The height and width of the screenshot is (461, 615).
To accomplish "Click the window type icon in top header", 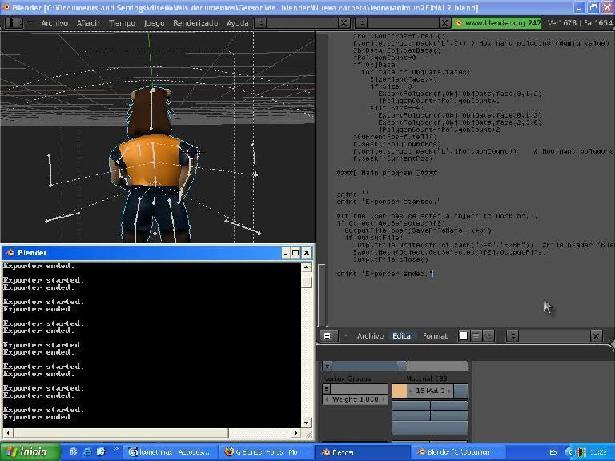I will [13, 23].
